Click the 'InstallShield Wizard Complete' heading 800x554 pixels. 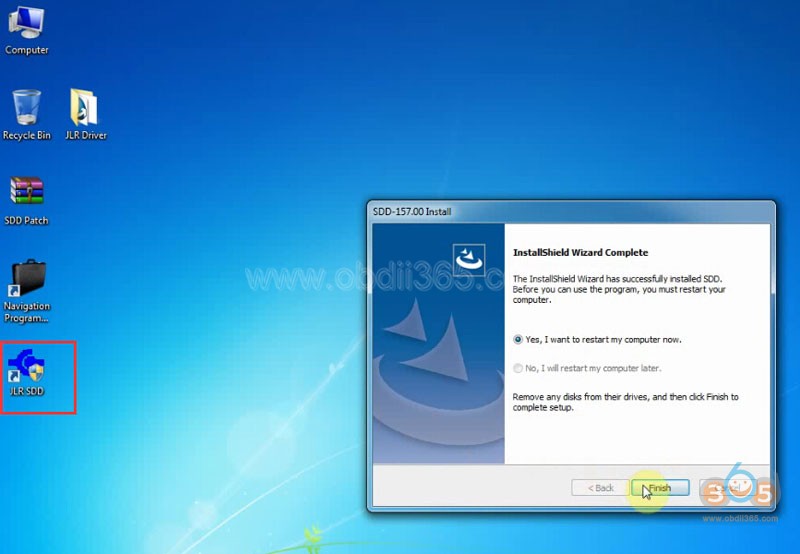(580, 253)
